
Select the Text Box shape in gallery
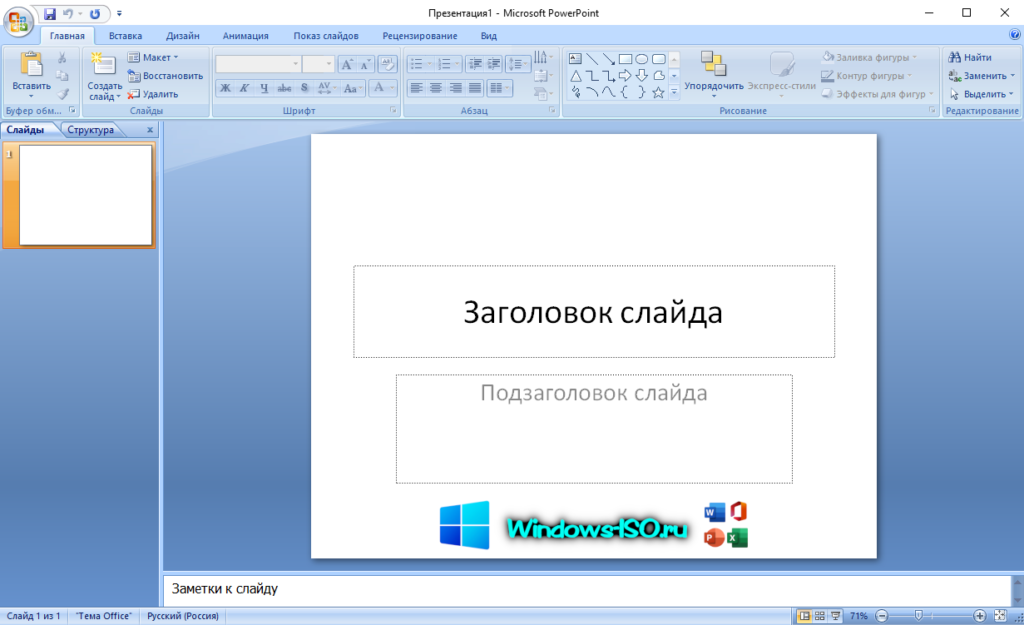(575, 59)
